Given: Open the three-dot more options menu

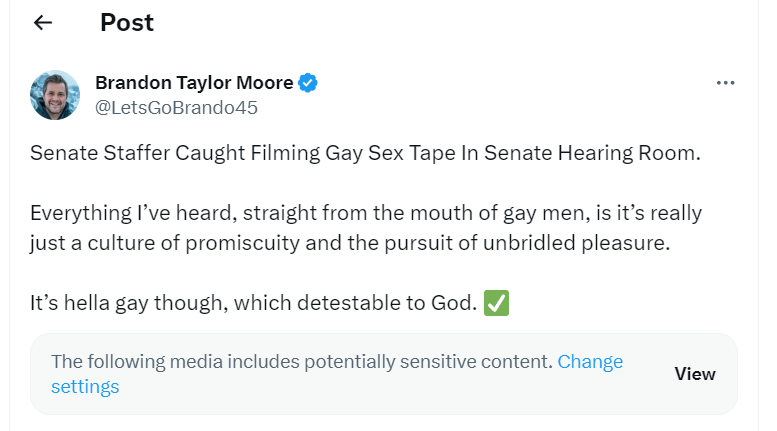Looking at the screenshot, I should pyautogui.click(x=726, y=83).
